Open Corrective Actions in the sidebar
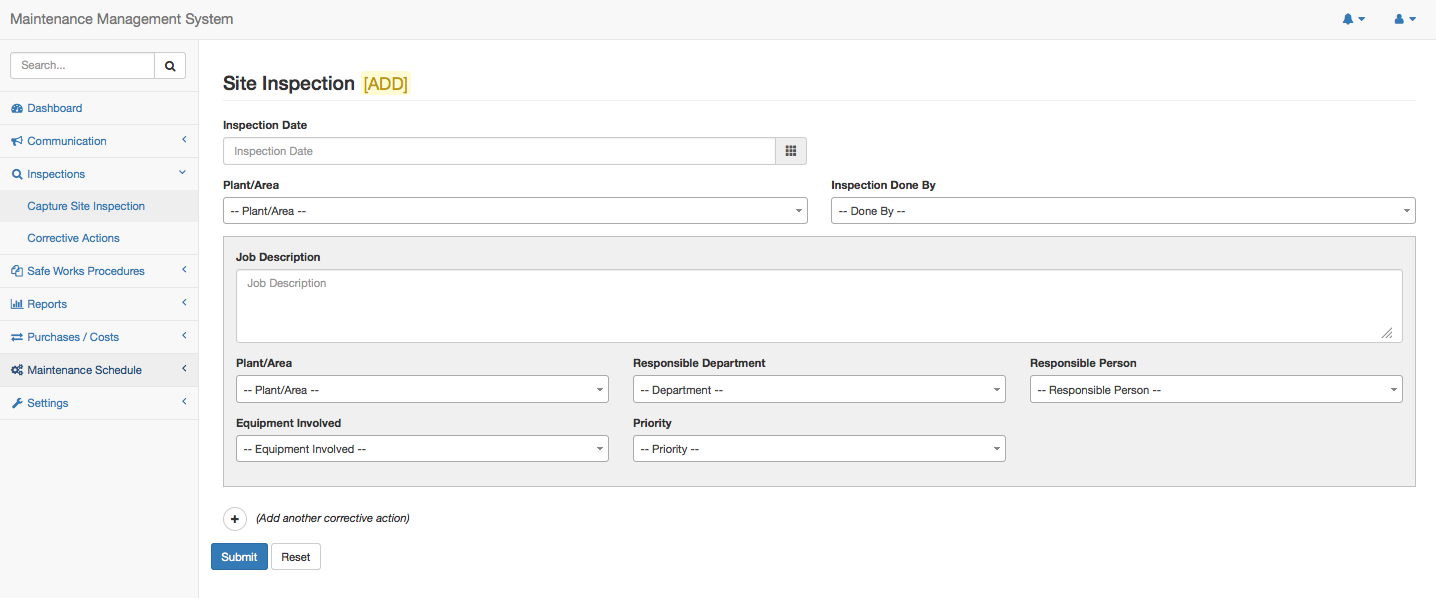1436x598 pixels. pyautogui.click(x=73, y=238)
